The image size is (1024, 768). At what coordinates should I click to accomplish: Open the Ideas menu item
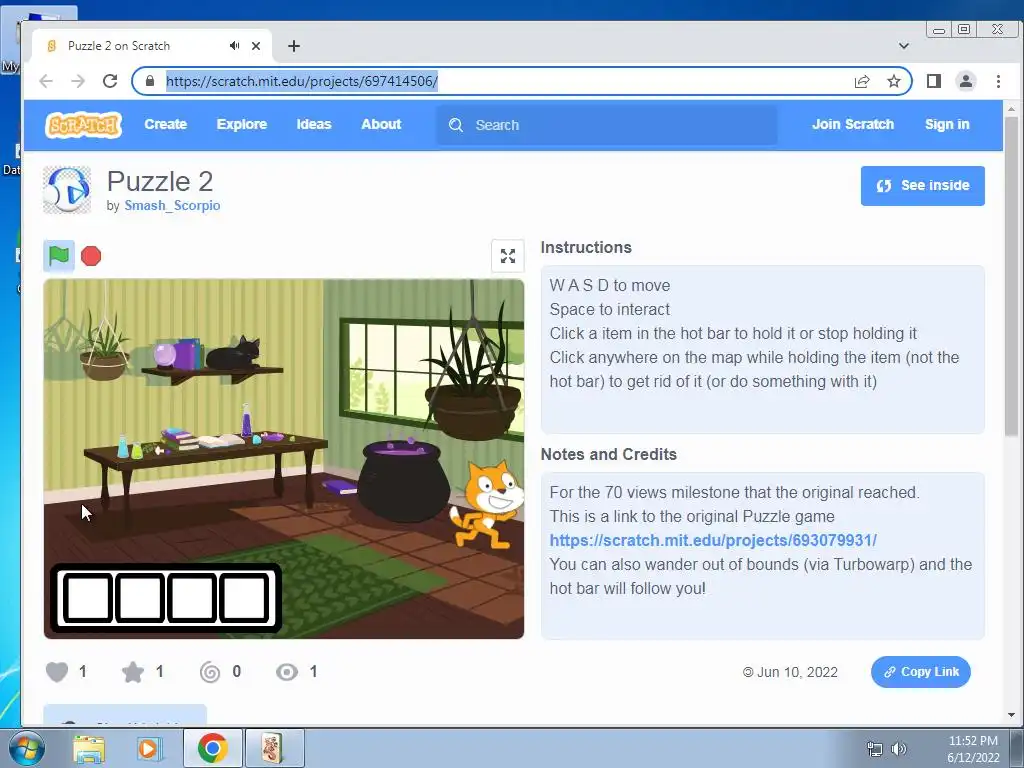pyautogui.click(x=314, y=124)
